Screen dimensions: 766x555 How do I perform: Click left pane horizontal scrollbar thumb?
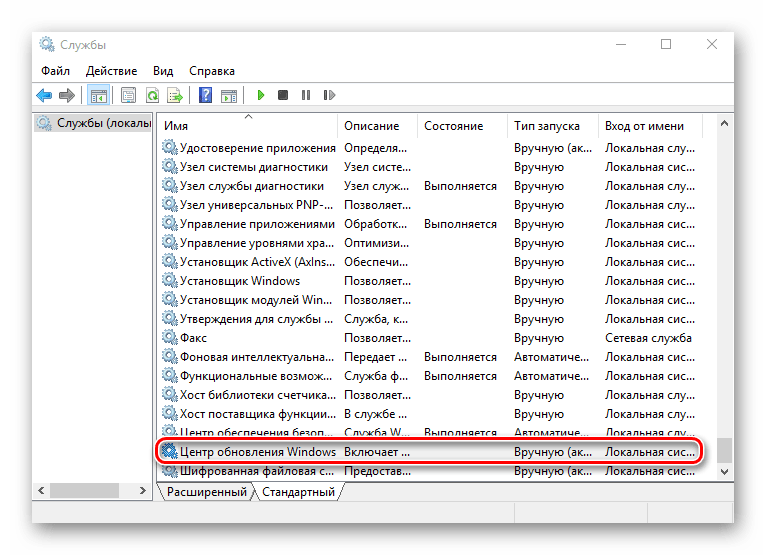85,491
